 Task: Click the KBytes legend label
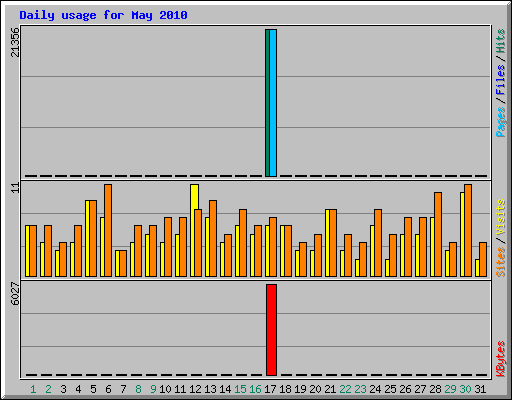click(x=500, y=359)
